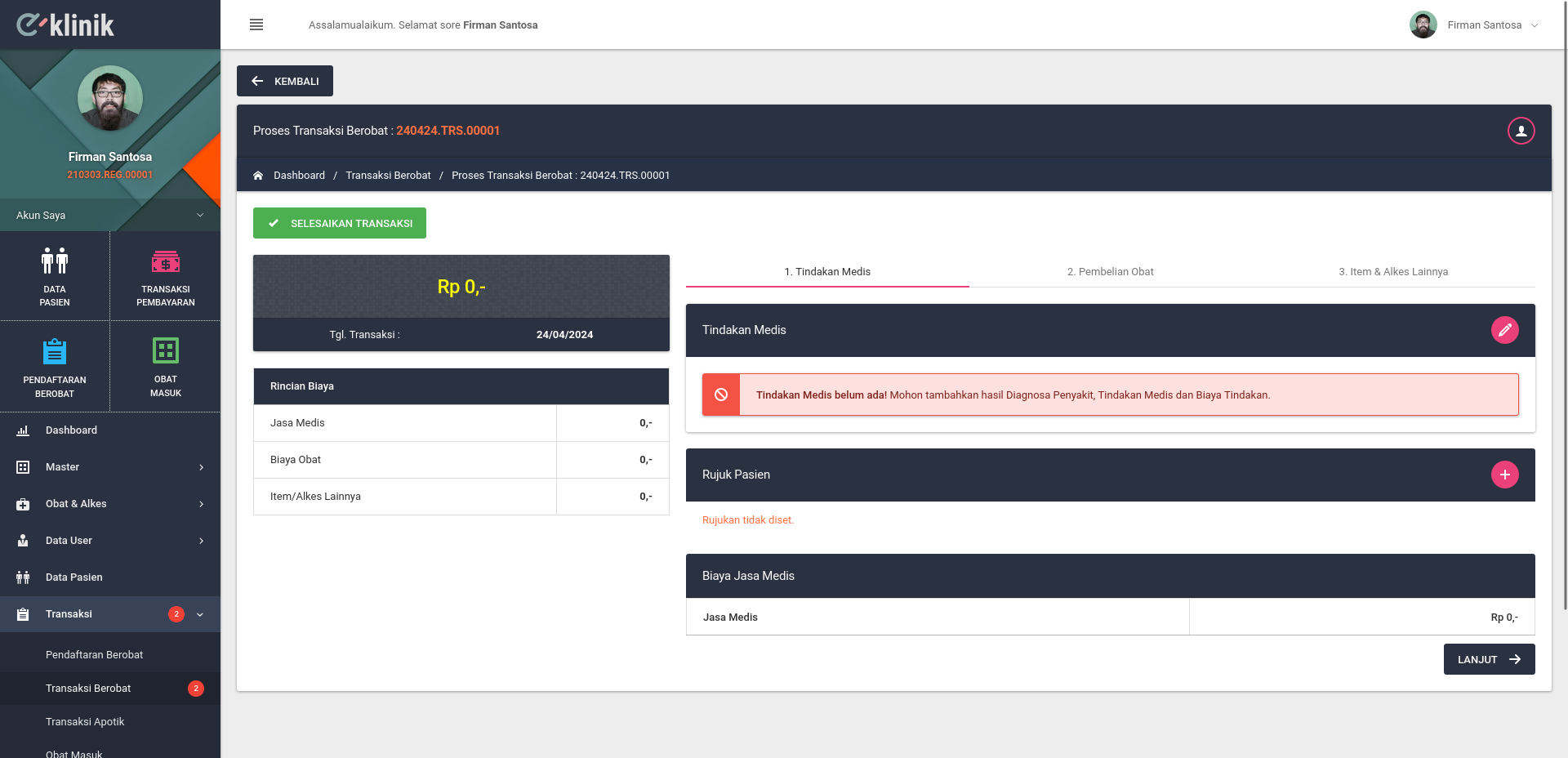Go back with the Kembali button

[285, 81]
